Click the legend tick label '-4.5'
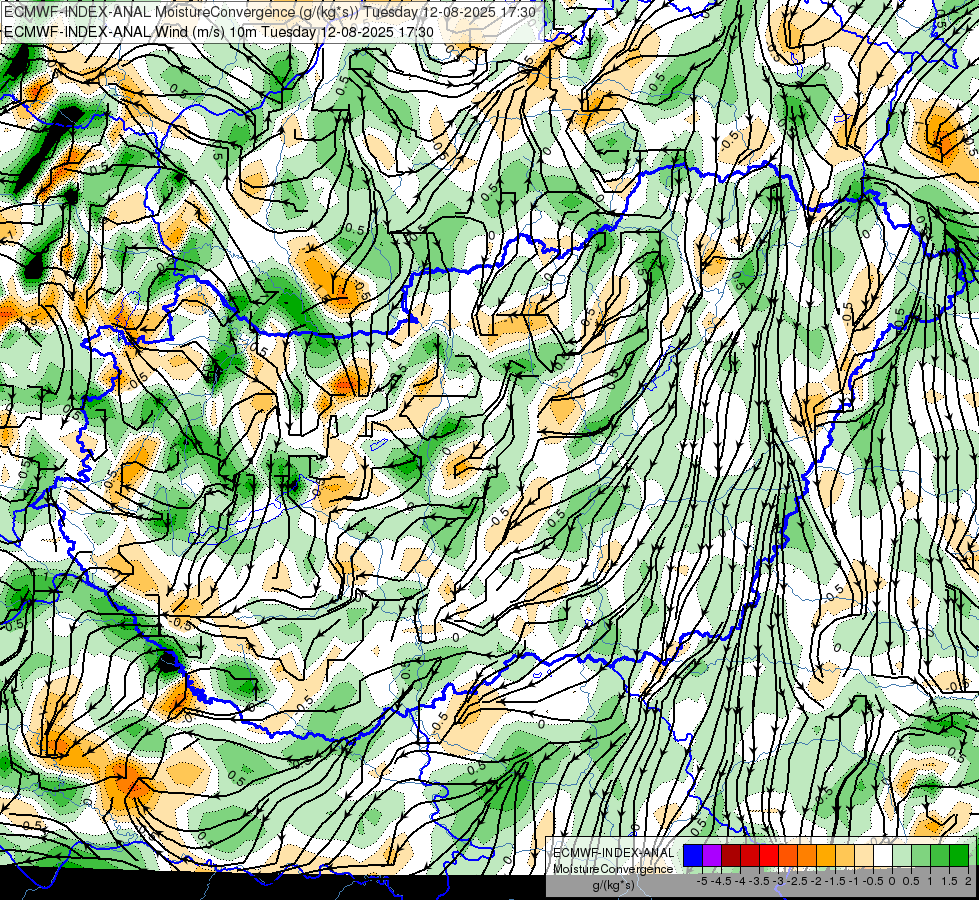The width and height of the screenshot is (979, 900). 721,881
